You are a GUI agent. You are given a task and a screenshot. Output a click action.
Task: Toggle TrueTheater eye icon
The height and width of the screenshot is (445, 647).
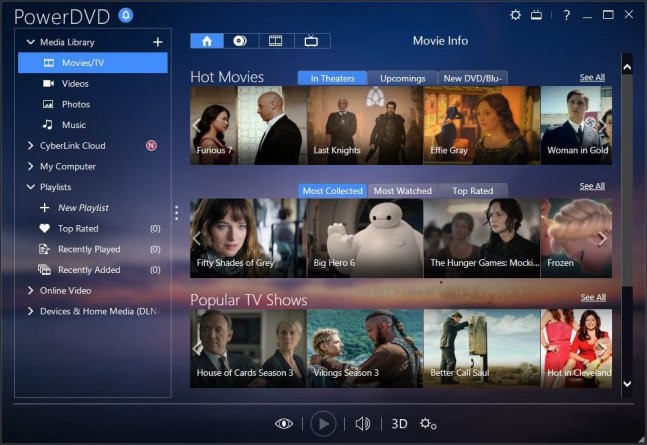[284, 424]
